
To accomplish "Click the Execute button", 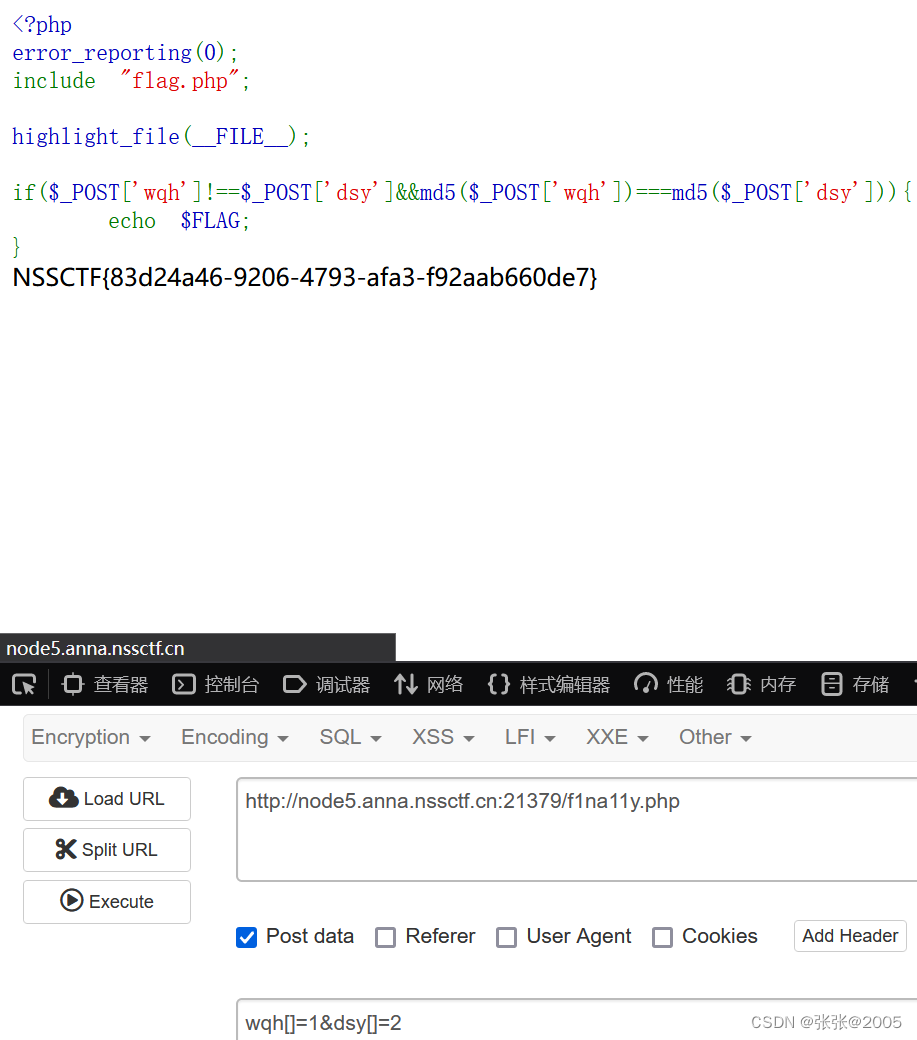I will tap(107, 901).
